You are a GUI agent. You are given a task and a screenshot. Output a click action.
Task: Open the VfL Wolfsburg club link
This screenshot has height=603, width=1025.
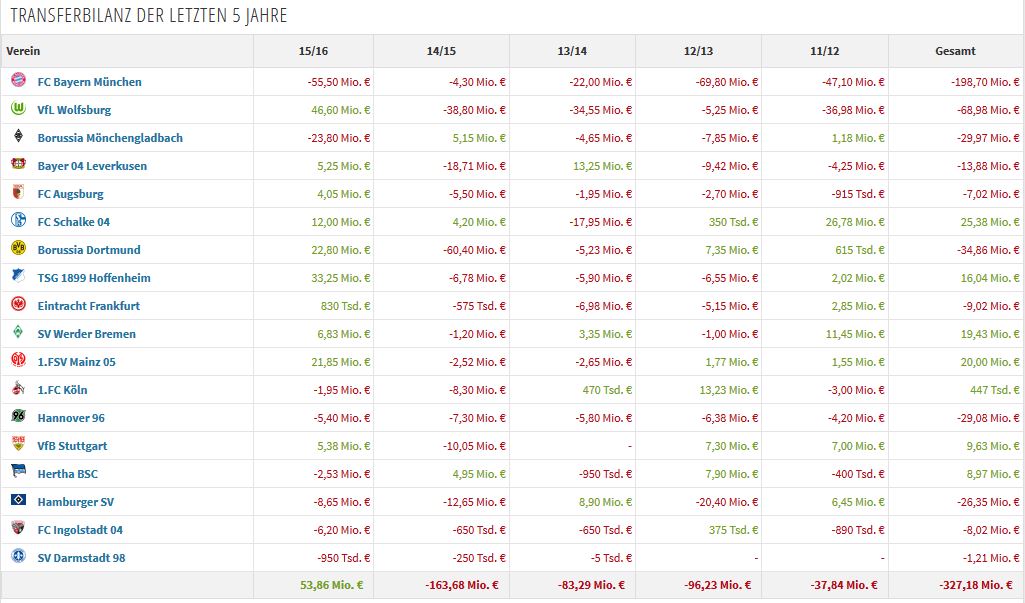click(74, 111)
